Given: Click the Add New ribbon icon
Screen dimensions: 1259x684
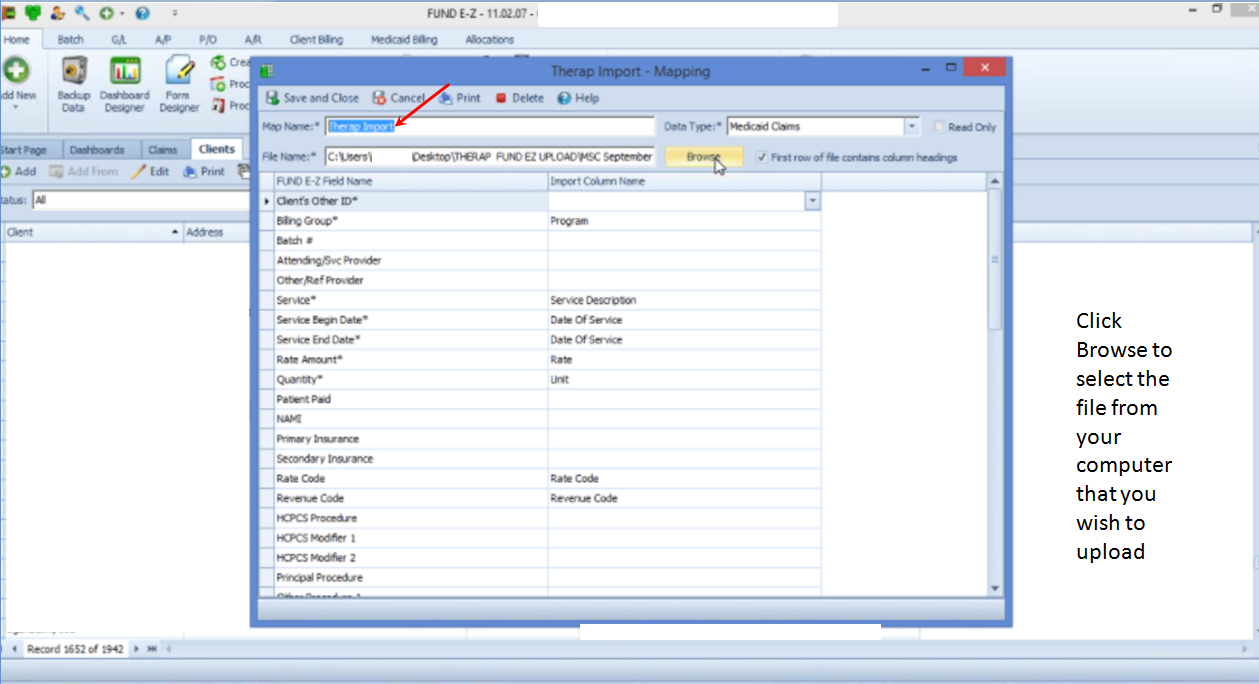Looking at the screenshot, I should pyautogui.click(x=17, y=83).
